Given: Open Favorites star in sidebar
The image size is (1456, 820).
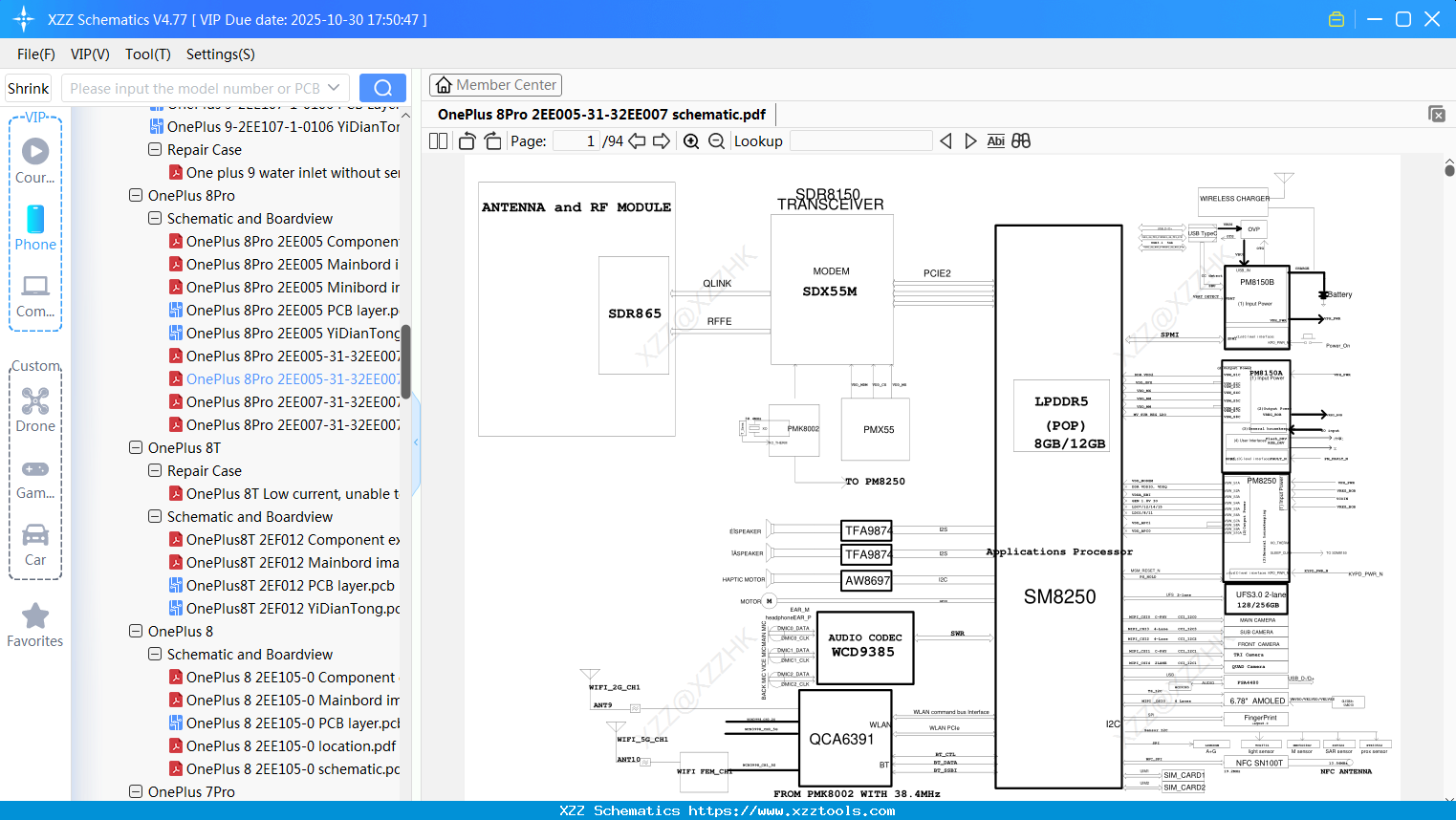Looking at the screenshot, I should 34,616.
